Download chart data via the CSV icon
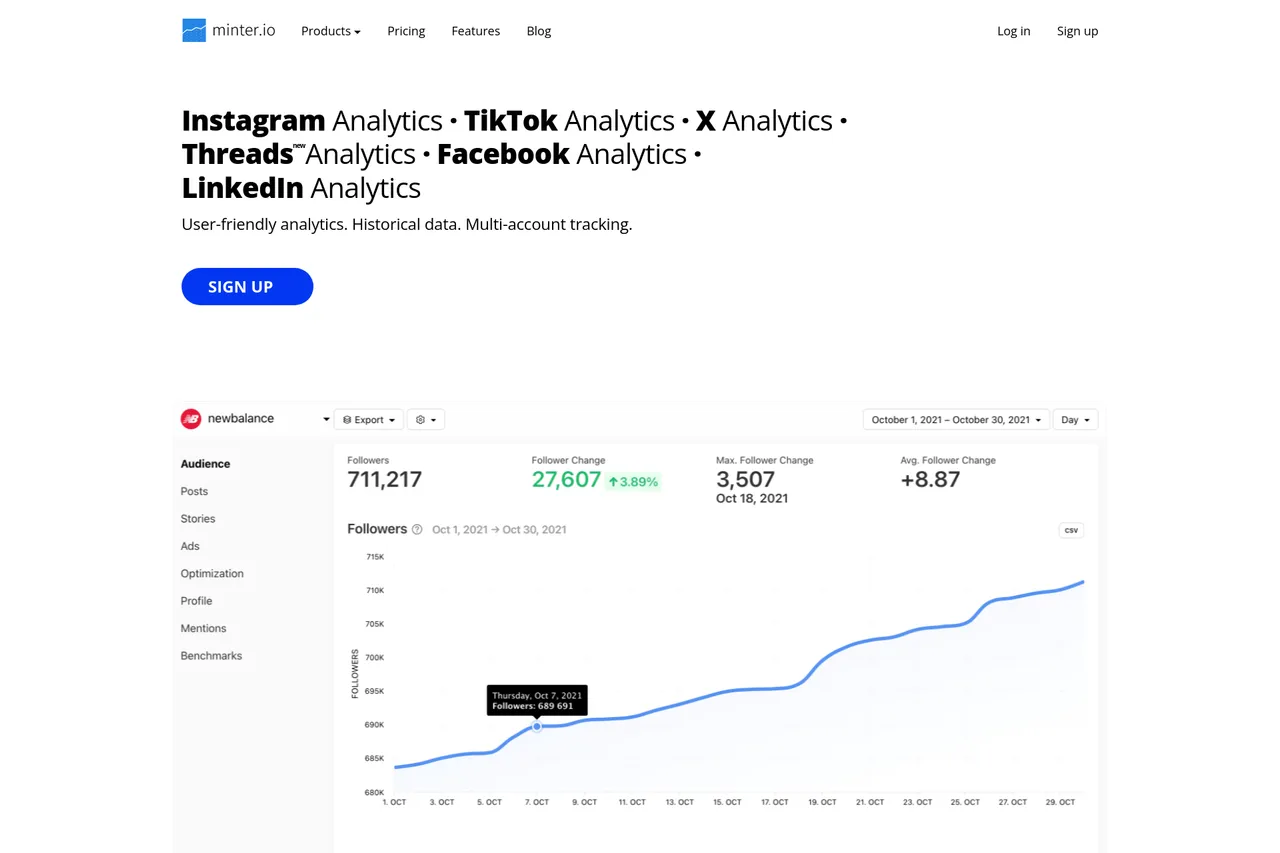The height and width of the screenshot is (853, 1280). click(1070, 530)
